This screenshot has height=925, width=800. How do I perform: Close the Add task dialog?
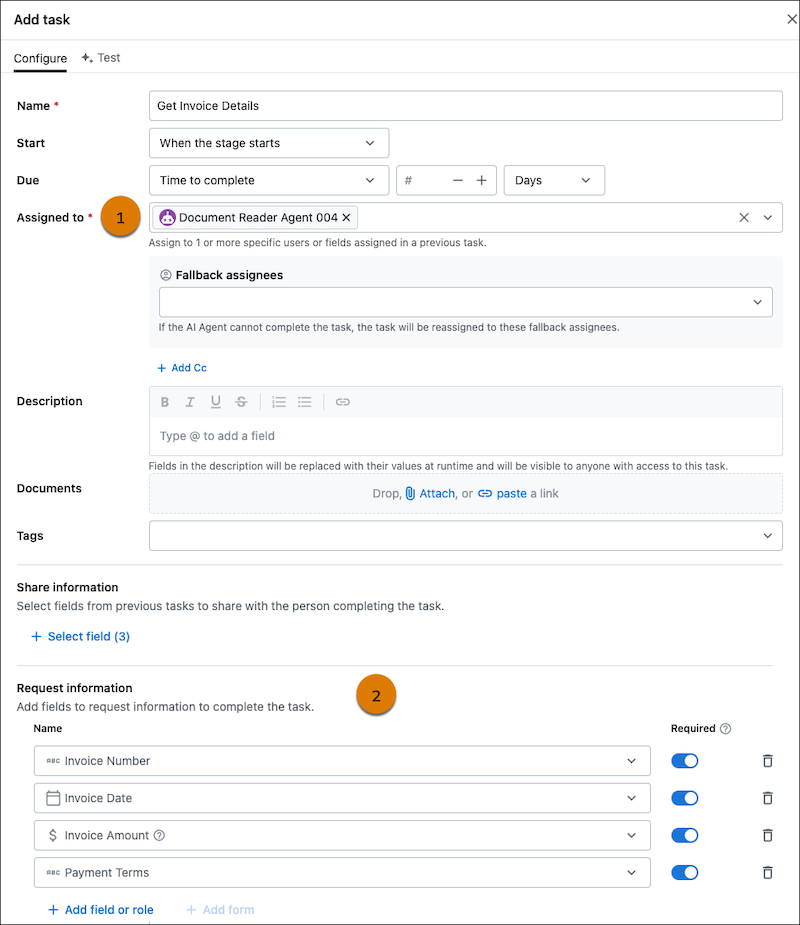[792, 19]
